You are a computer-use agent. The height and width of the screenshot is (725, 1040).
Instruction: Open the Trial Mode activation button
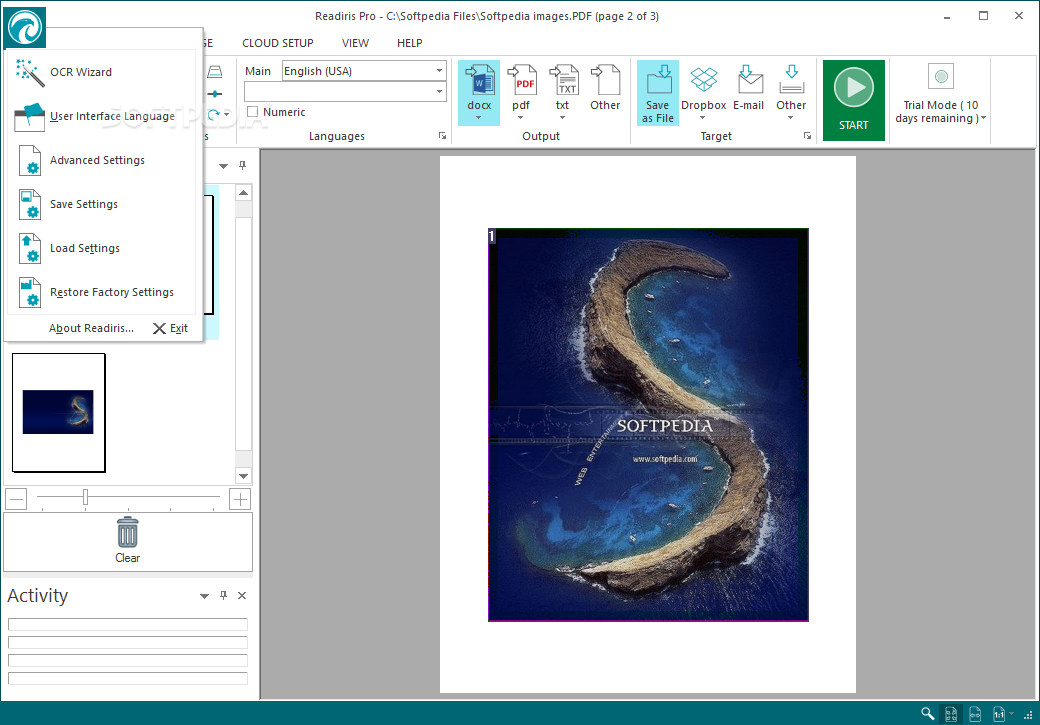[x=941, y=94]
